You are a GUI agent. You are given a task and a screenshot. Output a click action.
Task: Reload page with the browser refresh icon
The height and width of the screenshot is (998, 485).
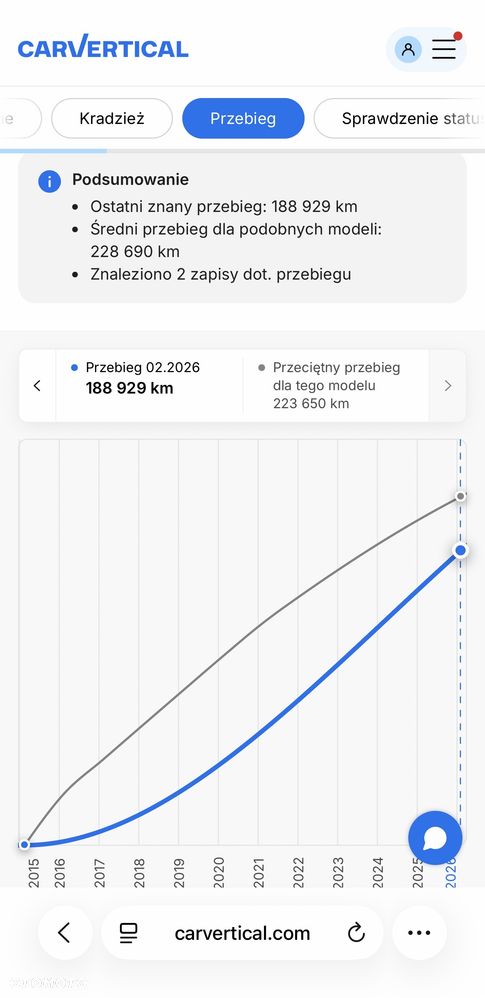[x=356, y=932]
